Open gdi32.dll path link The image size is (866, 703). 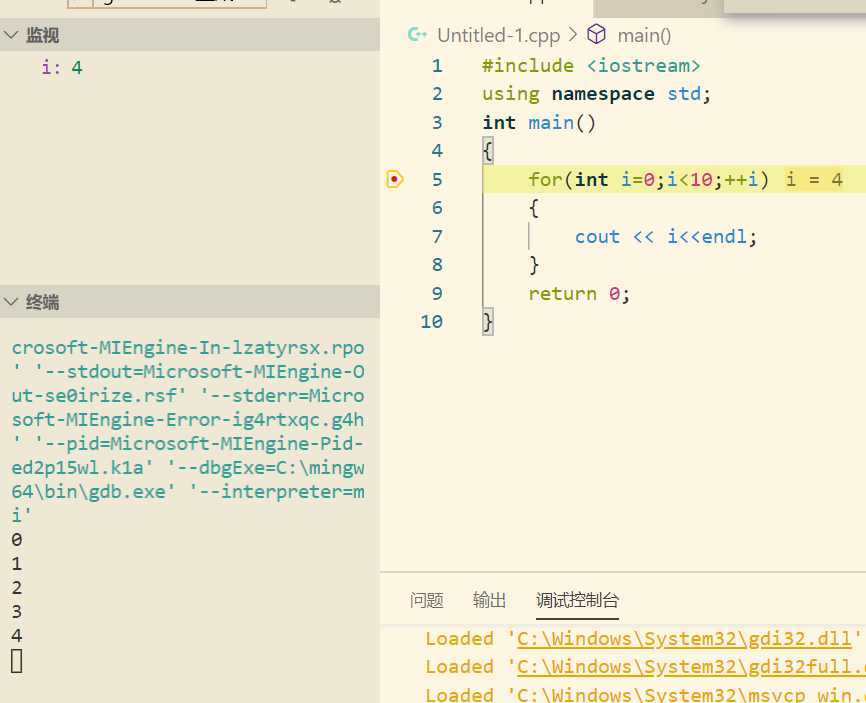(x=684, y=639)
